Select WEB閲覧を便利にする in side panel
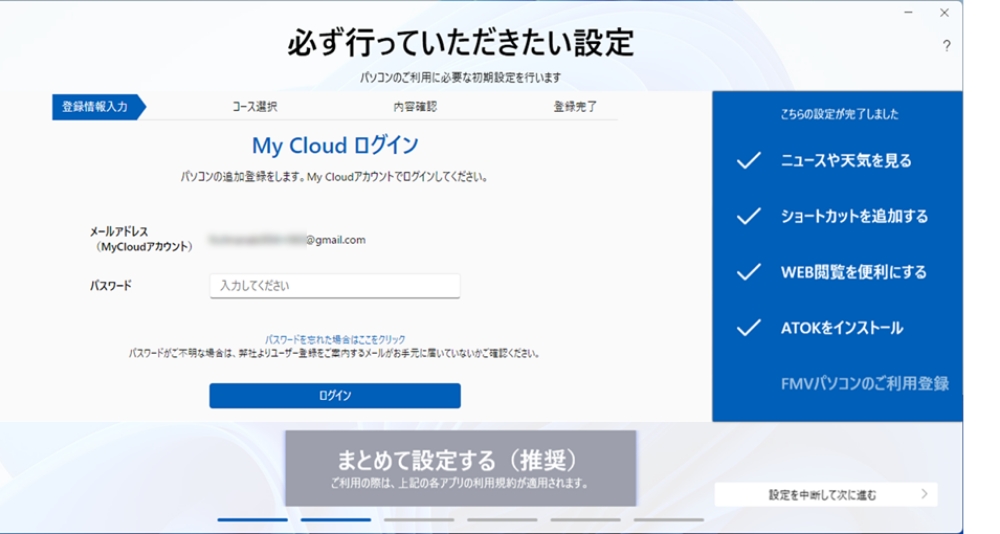 click(854, 272)
